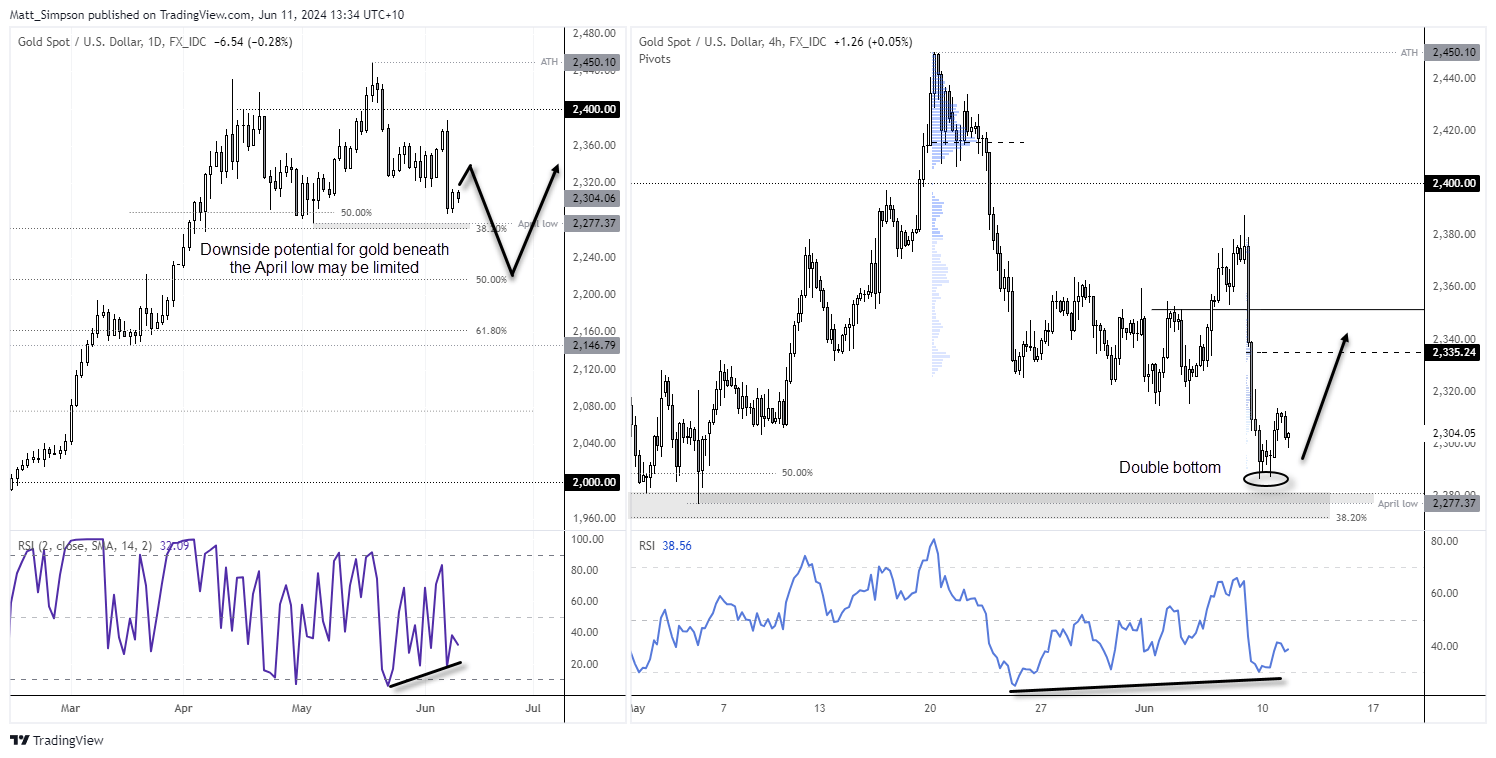Click the 2,480.00 level on the daily price axis
This screenshot has height=758, width=1496.
pos(593,33)
